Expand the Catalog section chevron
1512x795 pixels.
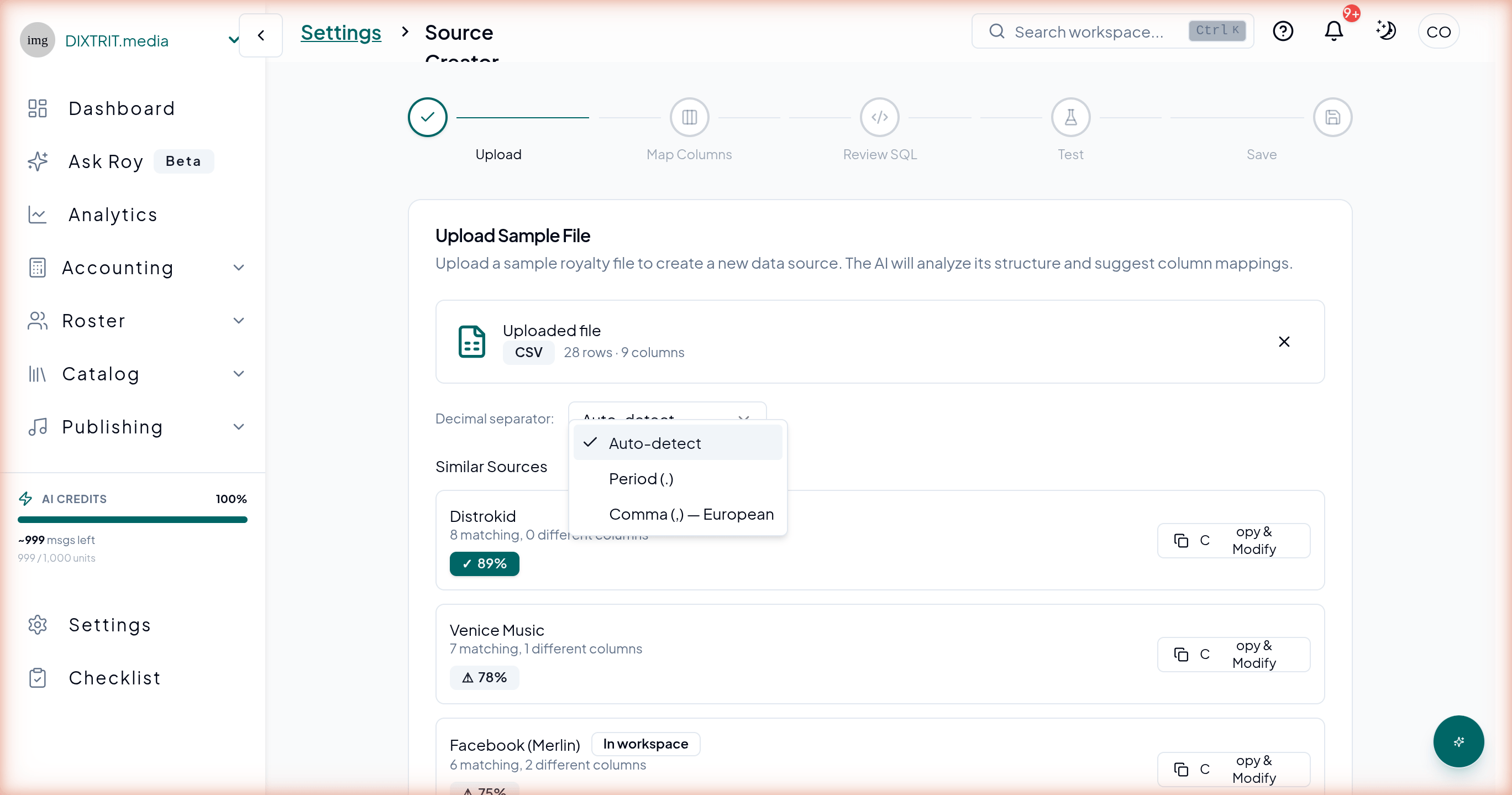point(238,373)
